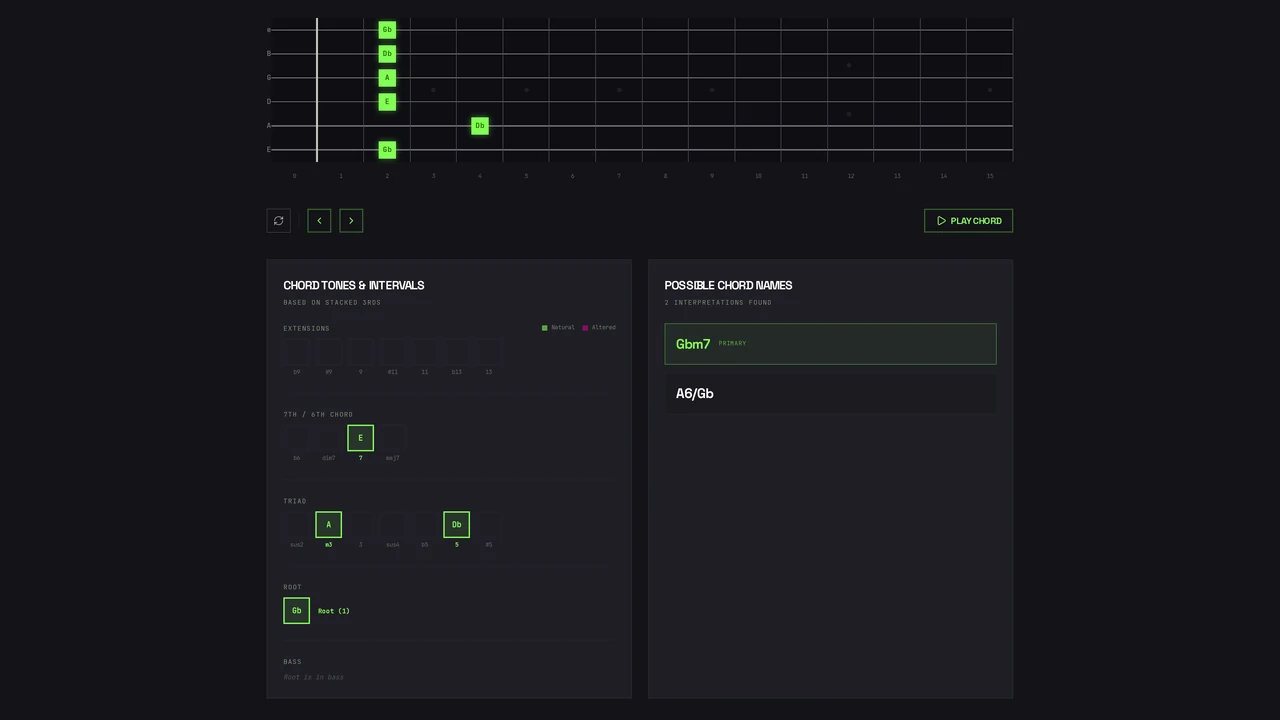Screen dimensions: 1280x720
Task: Click the empty 13 extension box
Action: 489,352
